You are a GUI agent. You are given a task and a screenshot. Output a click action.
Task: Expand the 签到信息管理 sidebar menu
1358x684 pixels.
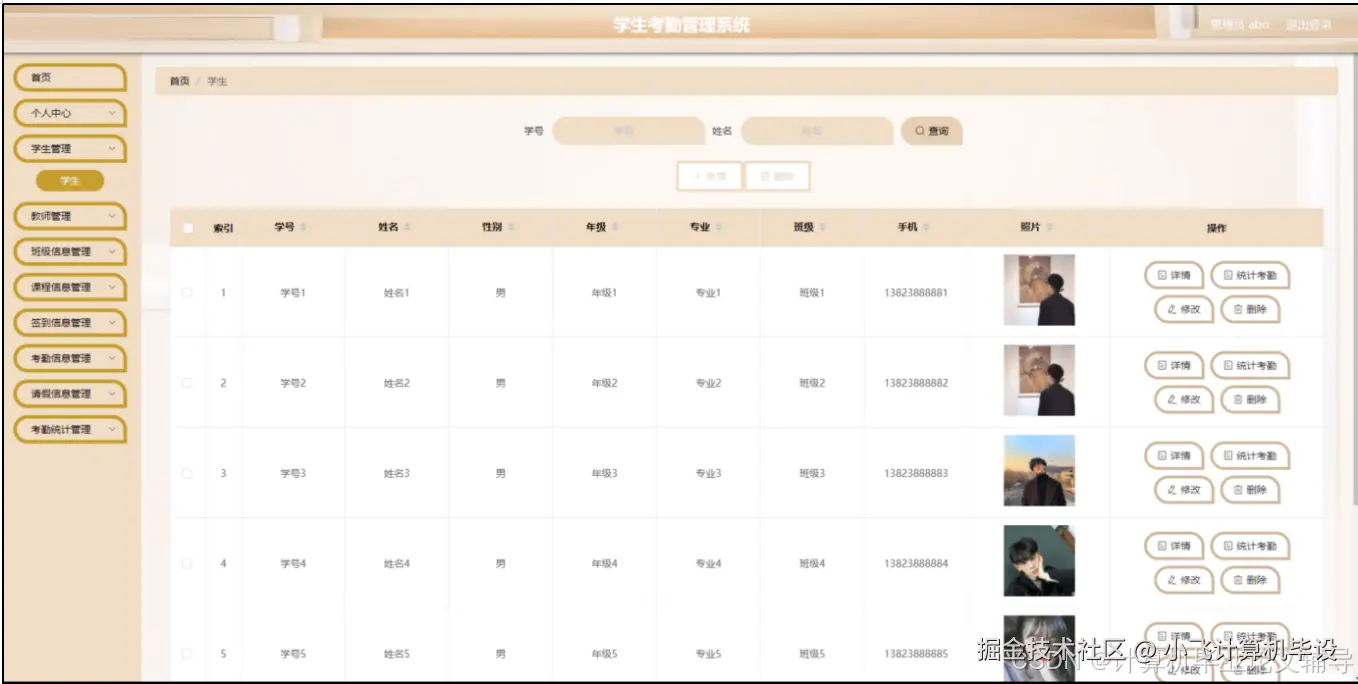(x=70, y=322)
